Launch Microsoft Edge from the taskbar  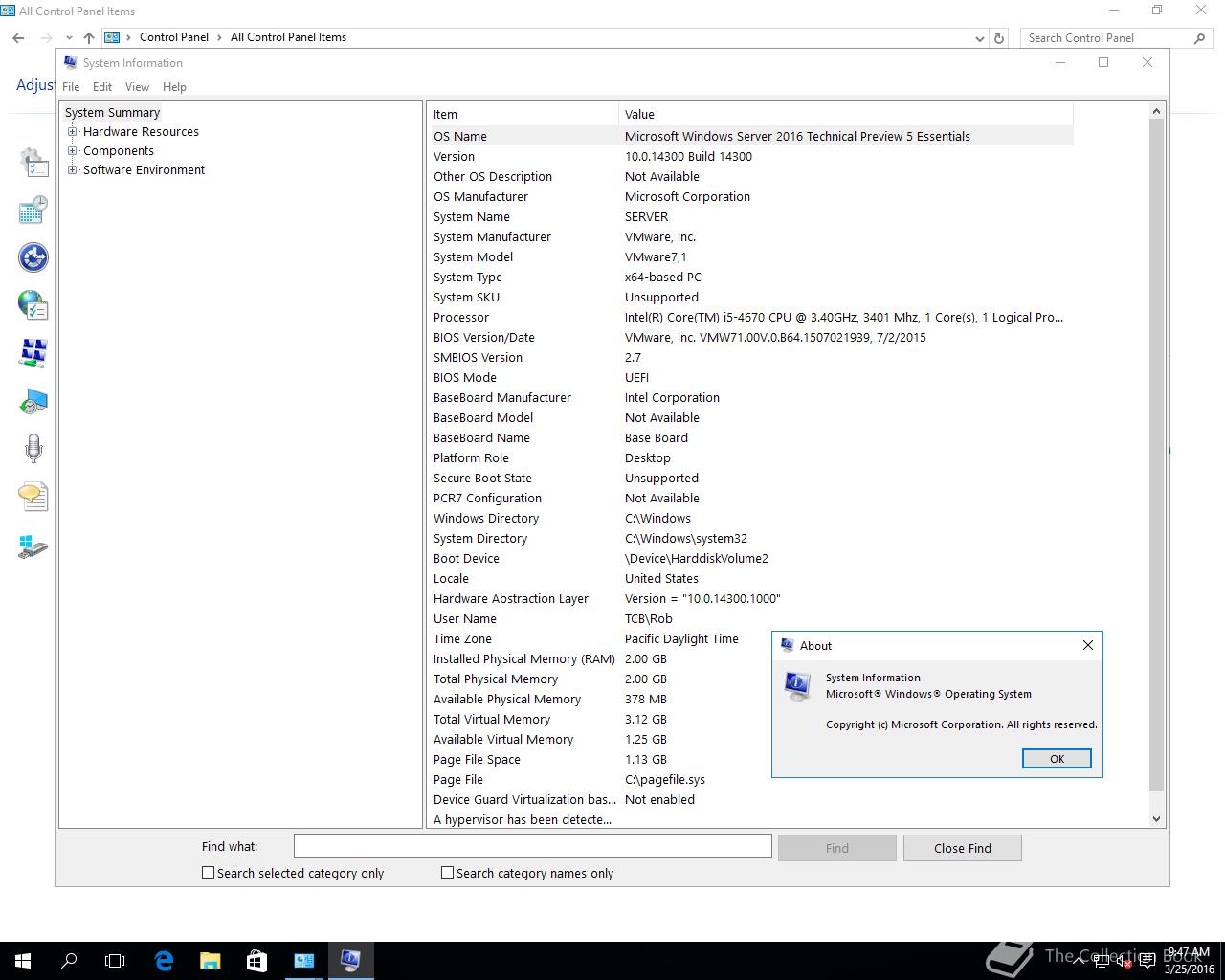164,960
